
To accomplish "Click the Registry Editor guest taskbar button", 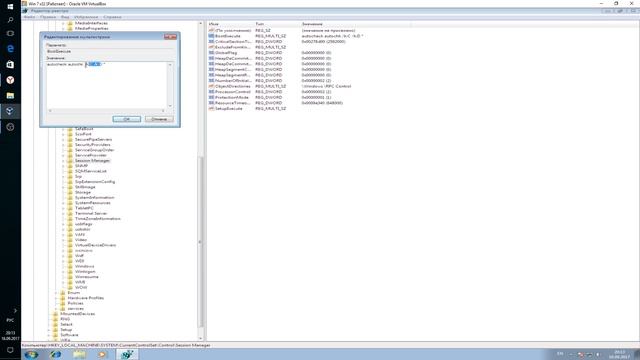I will pos(127,354).
